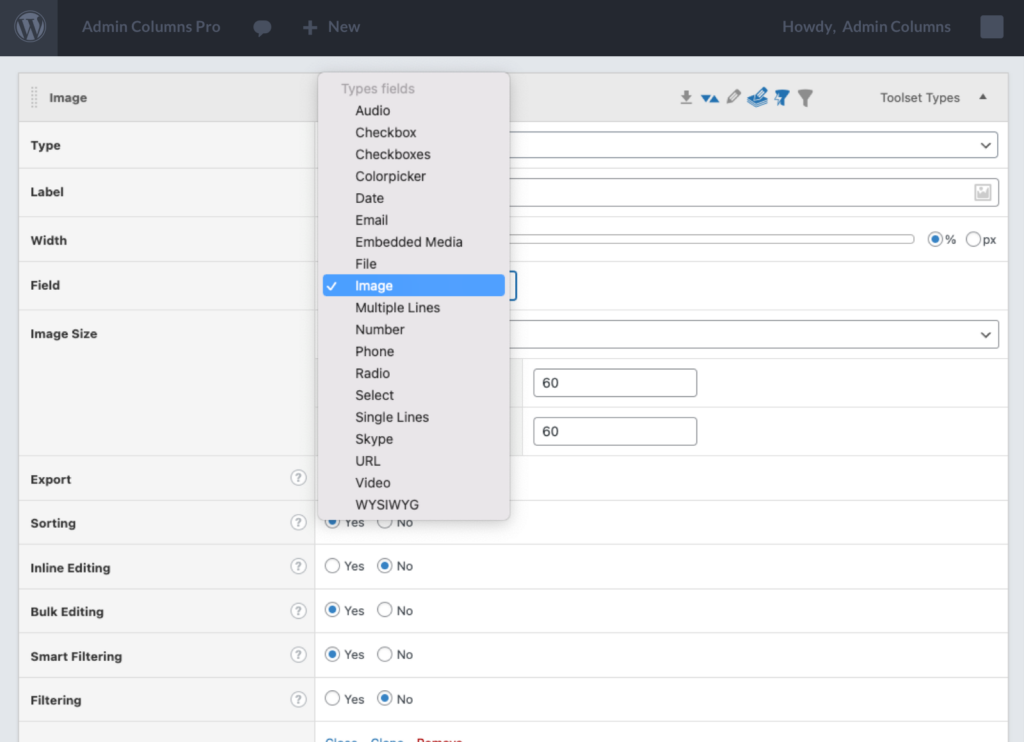The image size is (1024, 742).
Task: Click New in the admin bar
Action: 344,27
